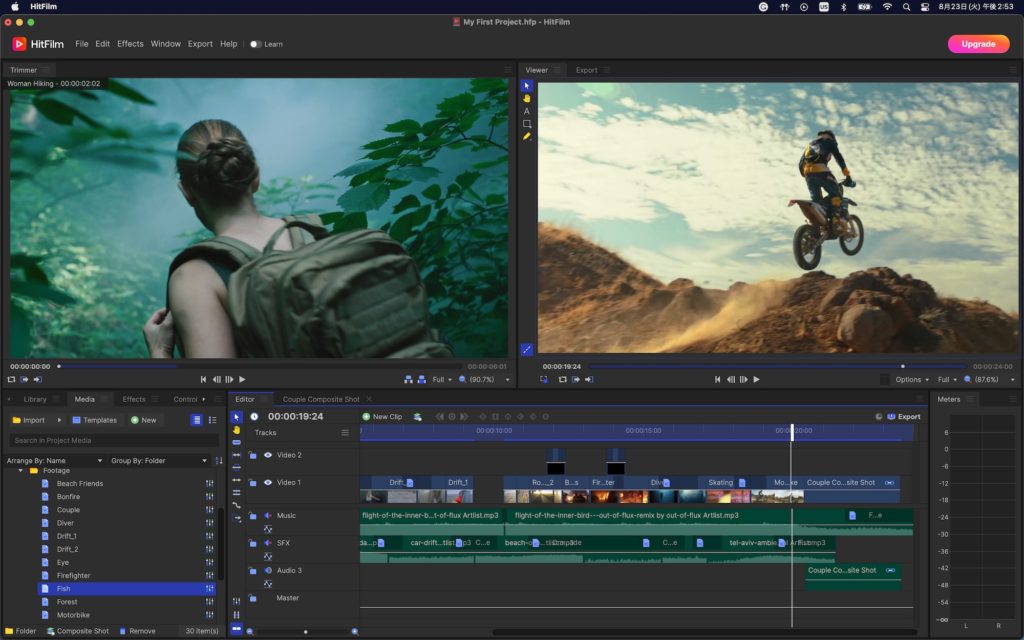Click the Search in Project Media field
The width and height of the screenshot is (1024, 640).
[x=112, y=440]
